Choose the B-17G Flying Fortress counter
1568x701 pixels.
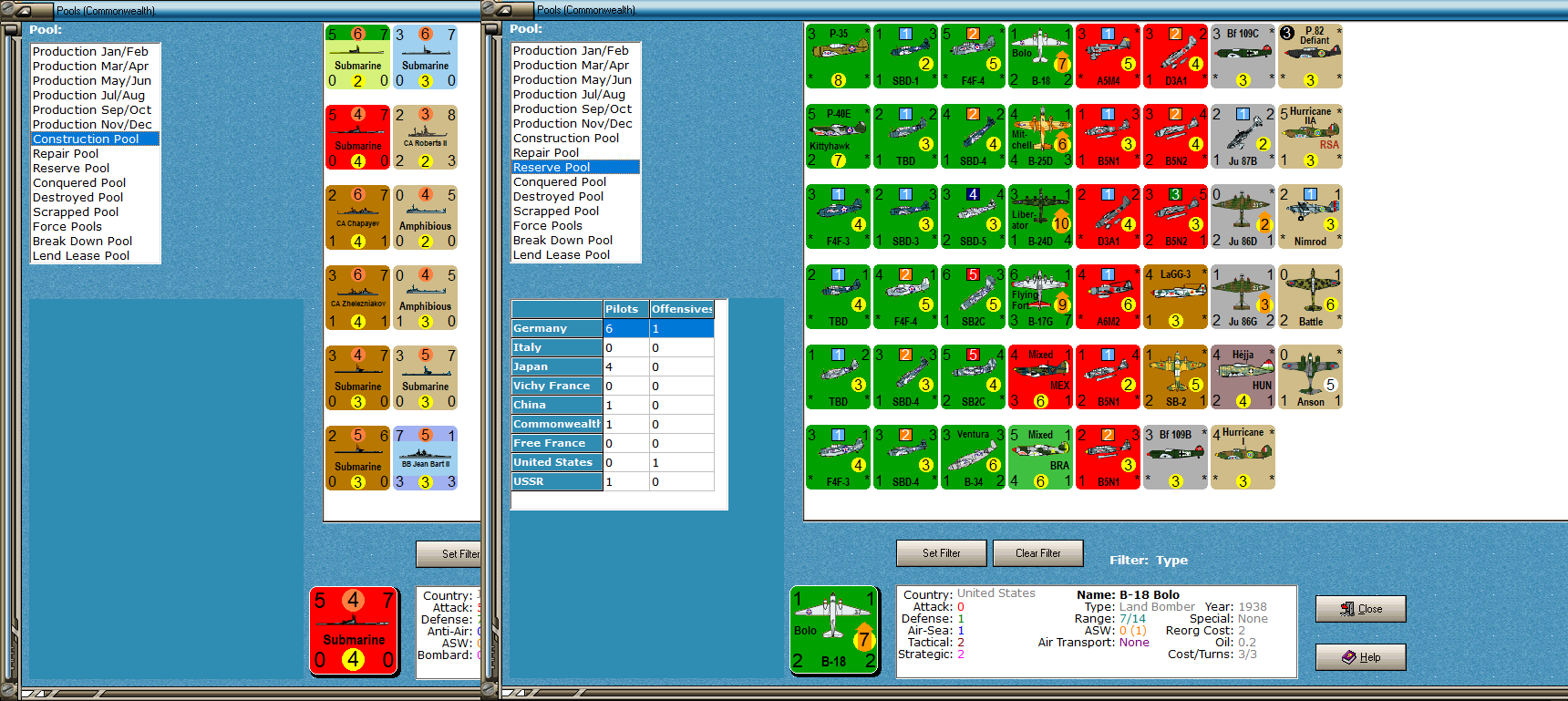point(1040,297)
